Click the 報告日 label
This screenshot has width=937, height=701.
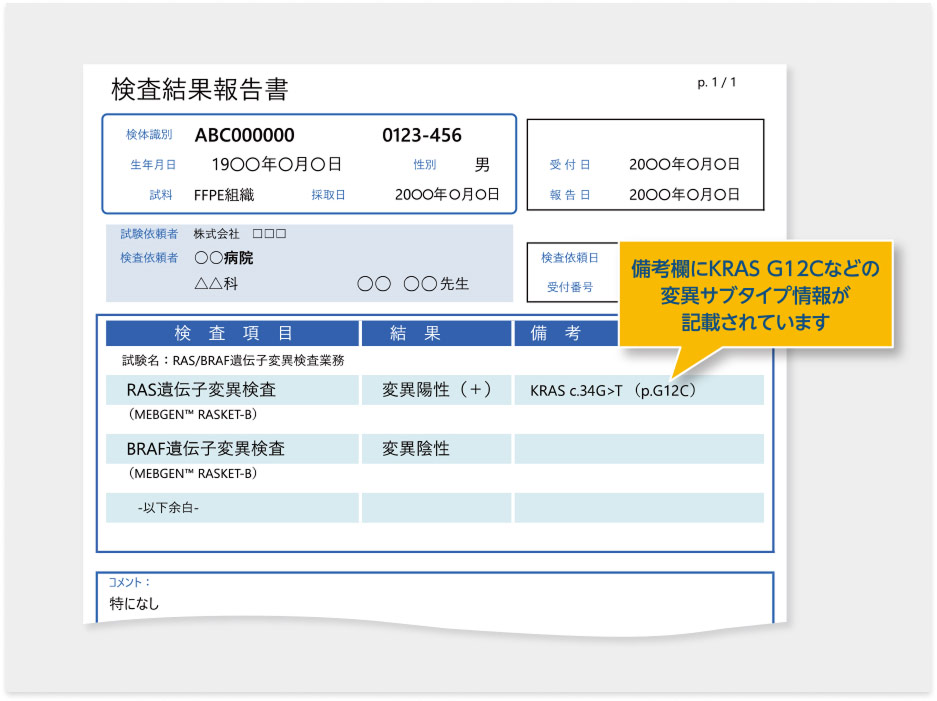point(570,195)
